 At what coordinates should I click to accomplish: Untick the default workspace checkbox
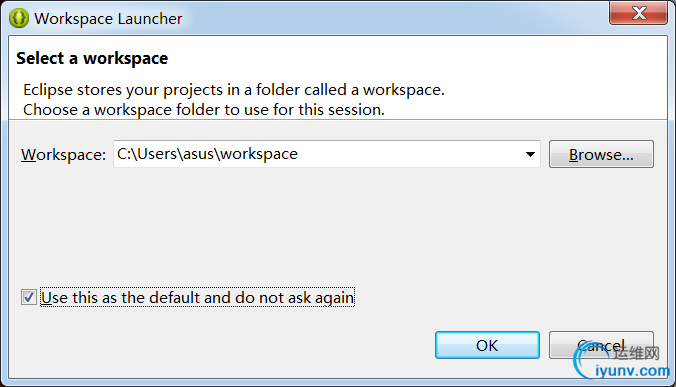[x=29, y=297]
